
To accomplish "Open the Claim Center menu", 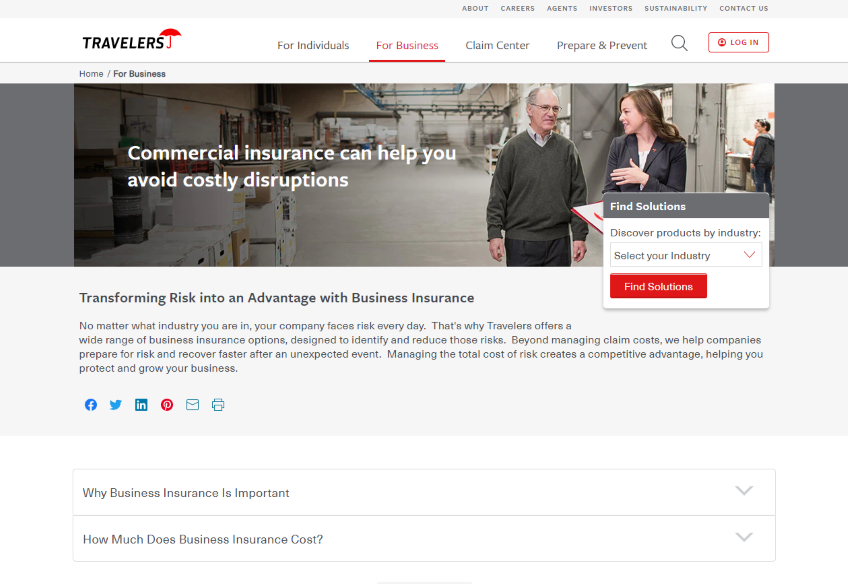I will point(498,45).
